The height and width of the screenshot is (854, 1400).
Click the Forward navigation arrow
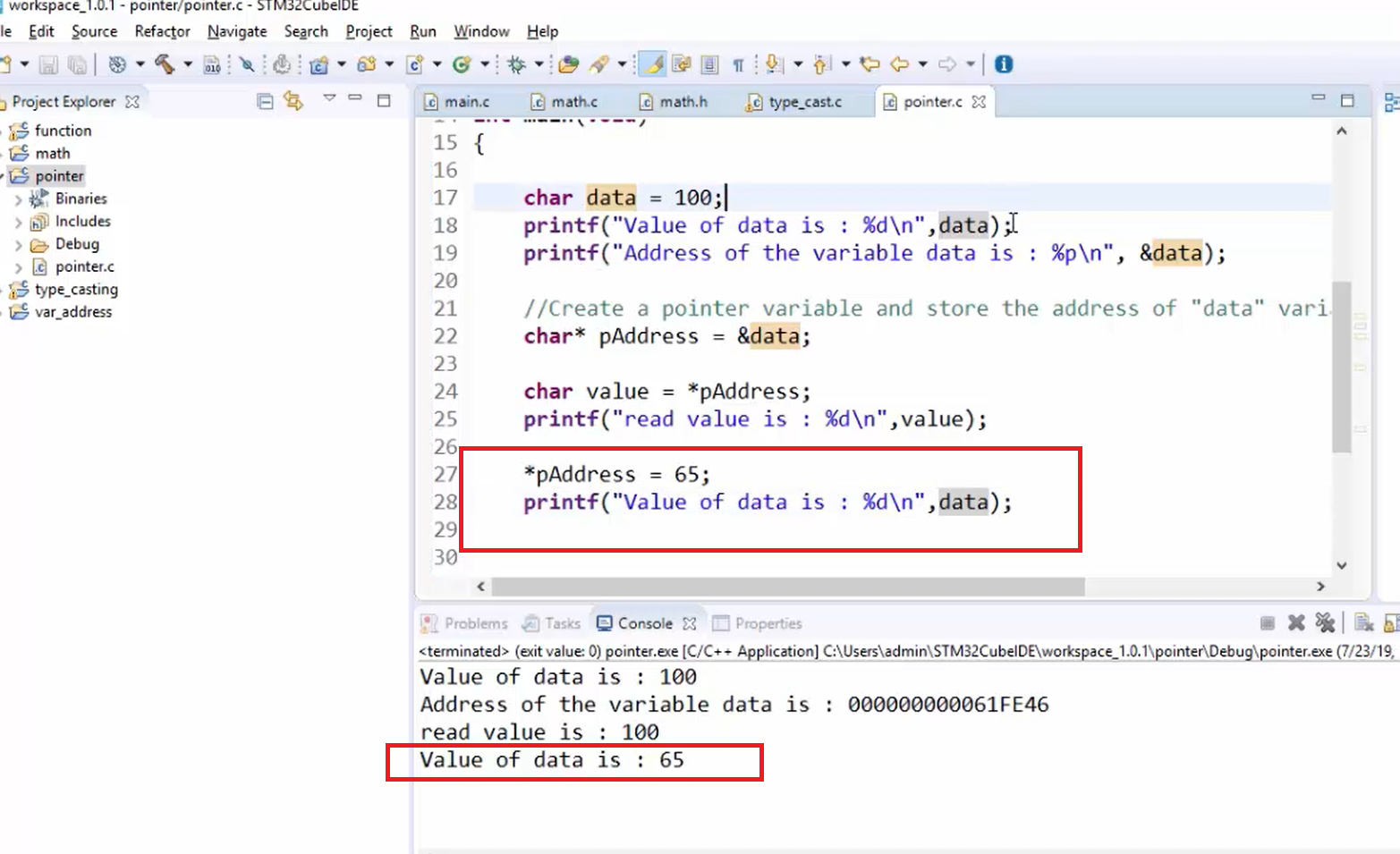[x=947, y=64]
